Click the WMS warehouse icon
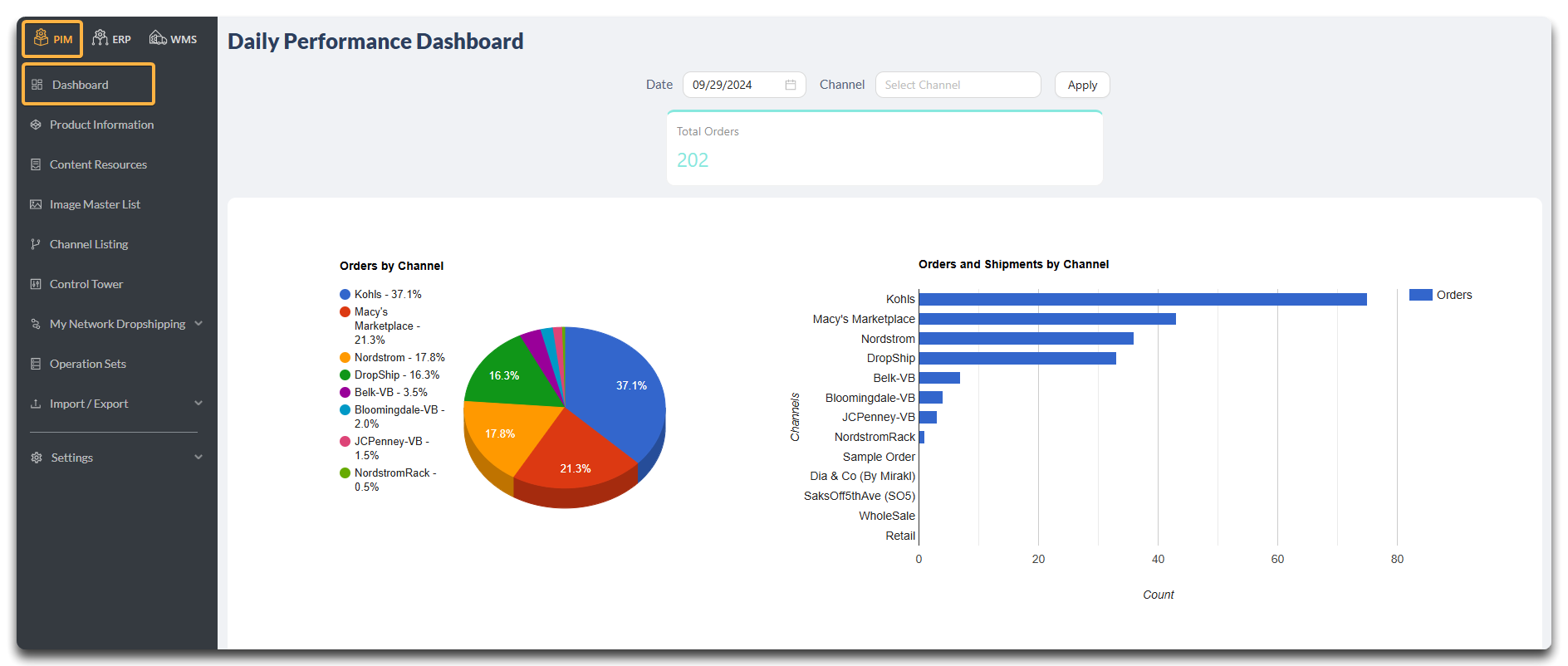 click(158, 37)
